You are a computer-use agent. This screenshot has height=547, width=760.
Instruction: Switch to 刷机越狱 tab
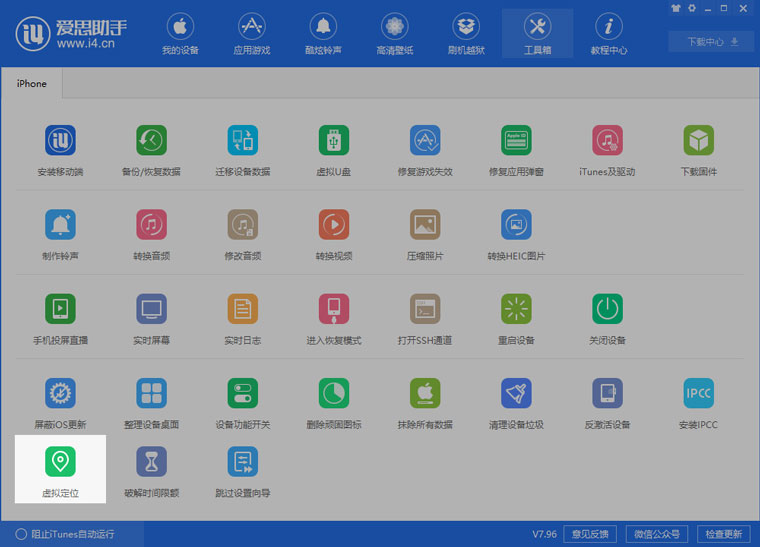pos(466,33)
